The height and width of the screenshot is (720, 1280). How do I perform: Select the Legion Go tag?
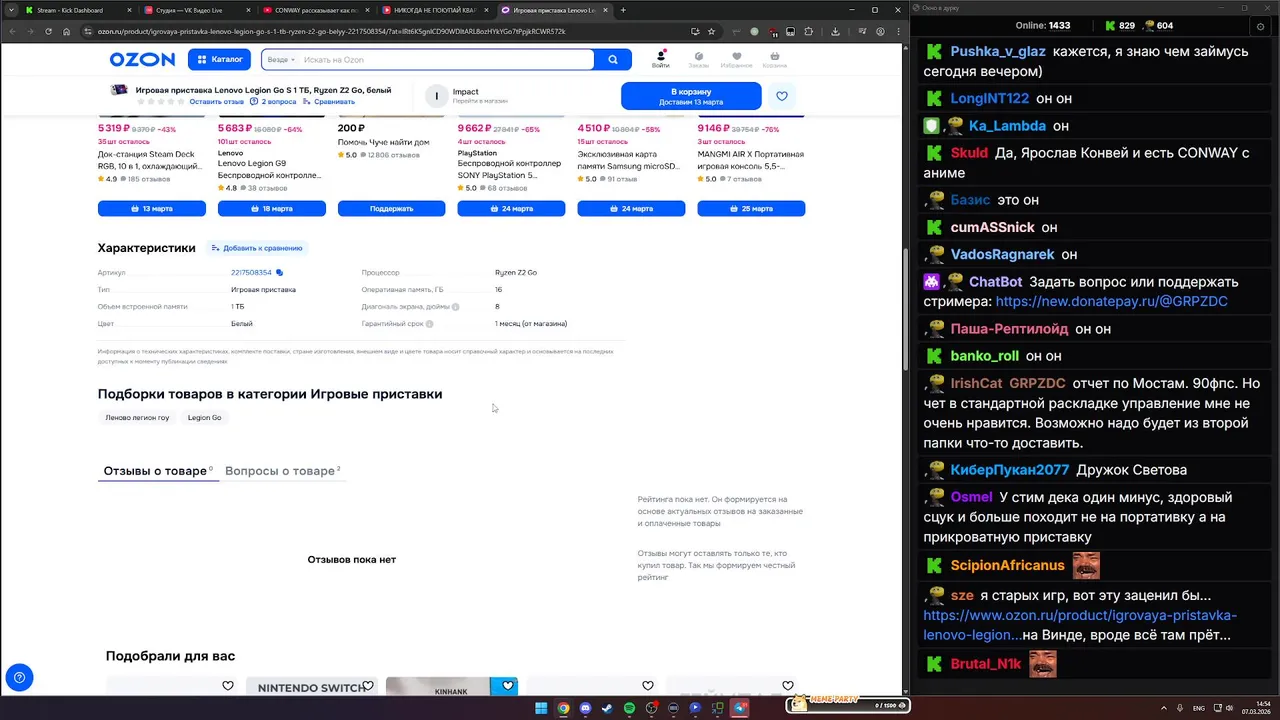(x=204, y=417)
